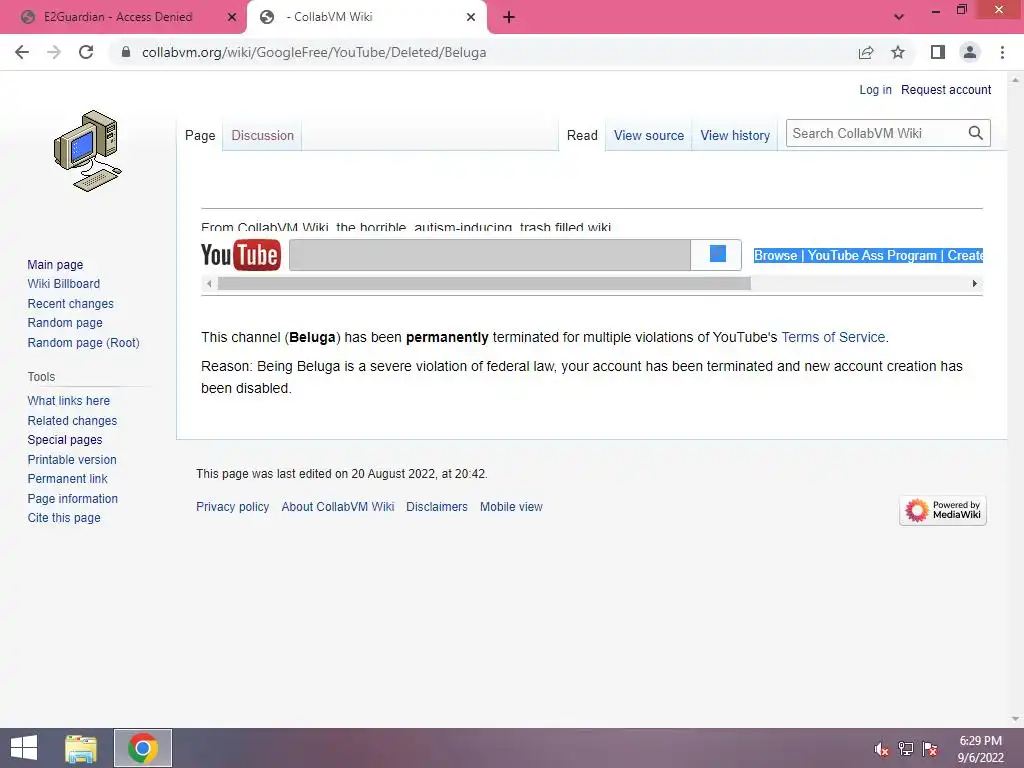The width and height of the screenshot is (1024, 768).
Task: Select the Page tab
Action: [x=200, y=135]
